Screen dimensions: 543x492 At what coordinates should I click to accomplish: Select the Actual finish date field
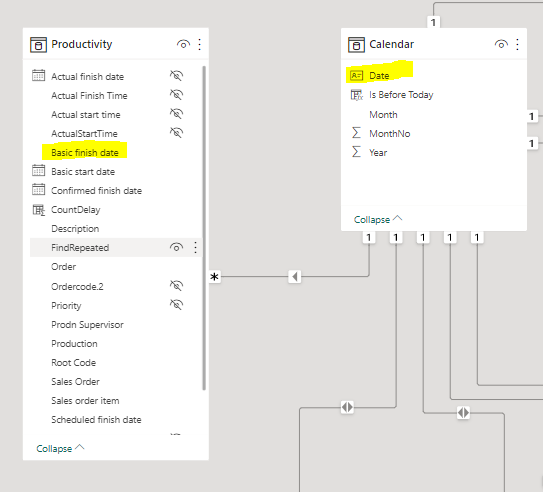click(x=88, y=76)
